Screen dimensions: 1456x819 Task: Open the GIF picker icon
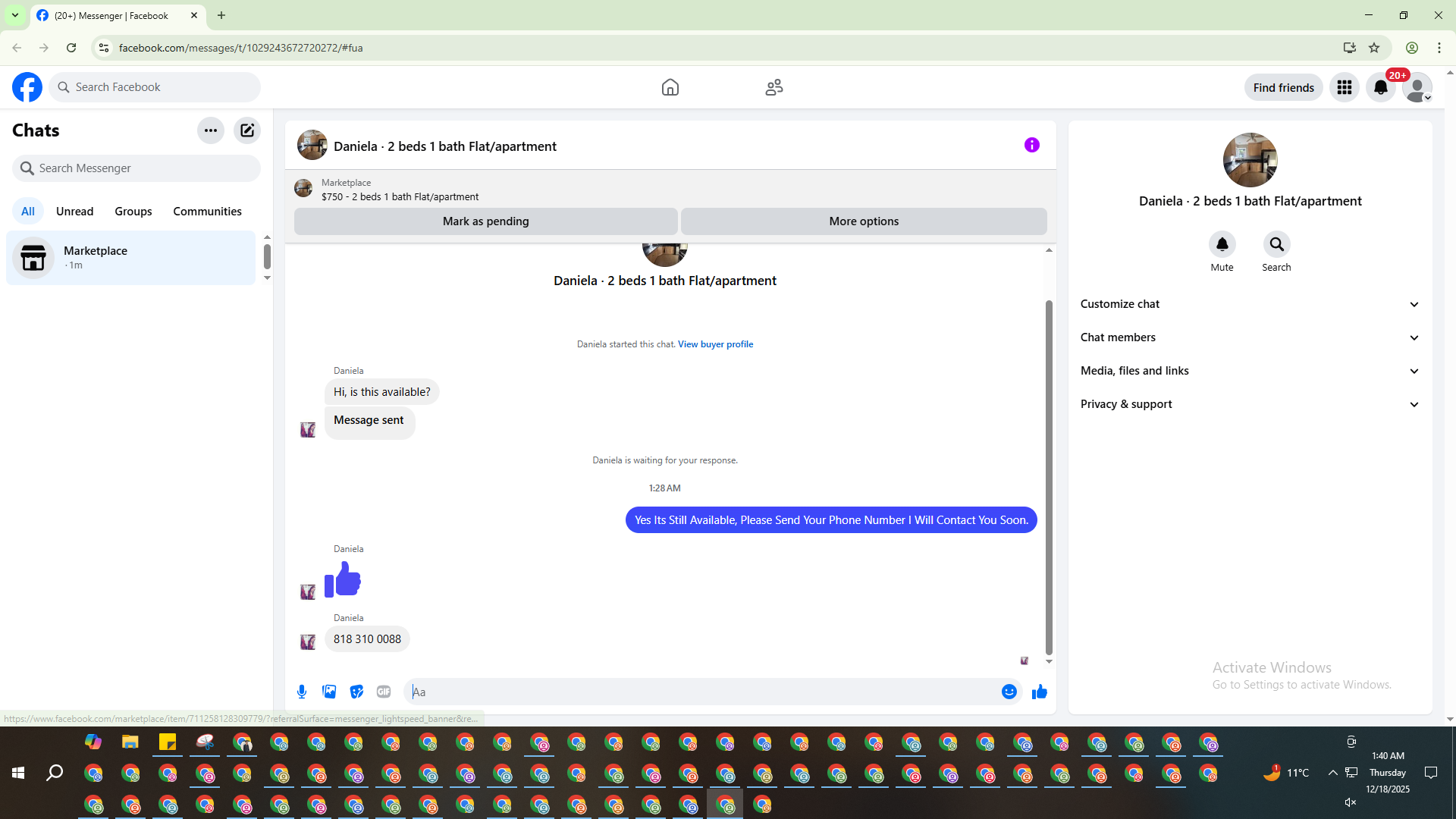pos(384,692)
